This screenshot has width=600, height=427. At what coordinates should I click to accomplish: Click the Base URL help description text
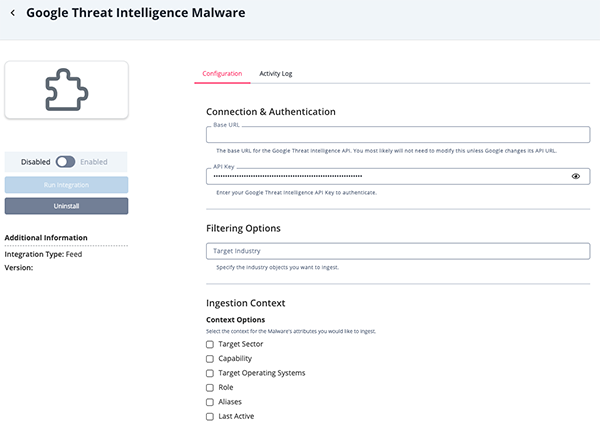386,151
